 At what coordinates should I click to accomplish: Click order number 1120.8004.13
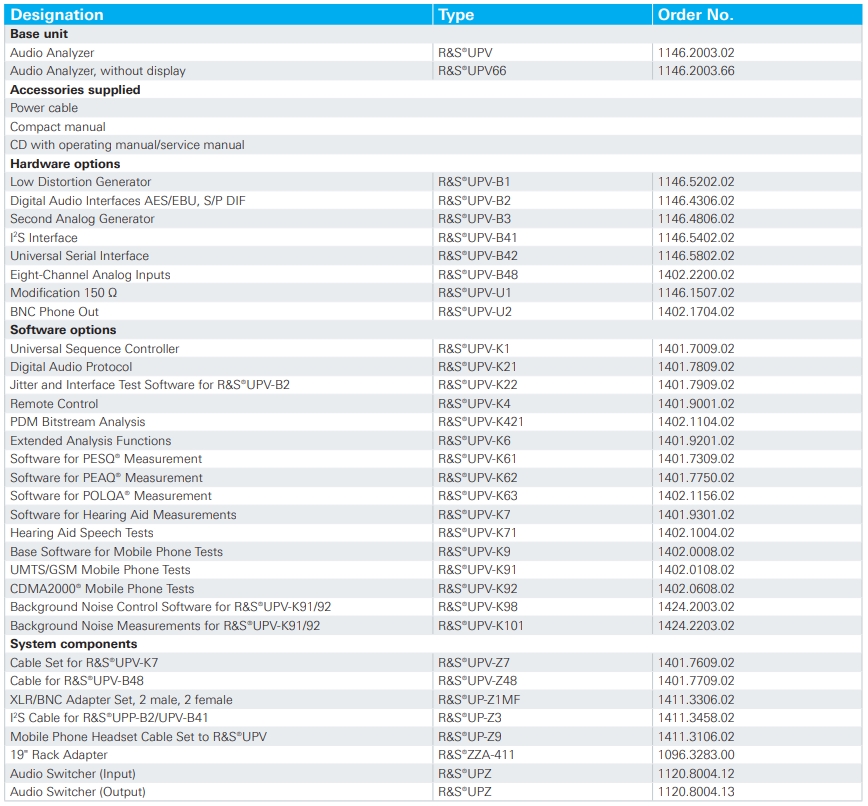click(696, 792)
